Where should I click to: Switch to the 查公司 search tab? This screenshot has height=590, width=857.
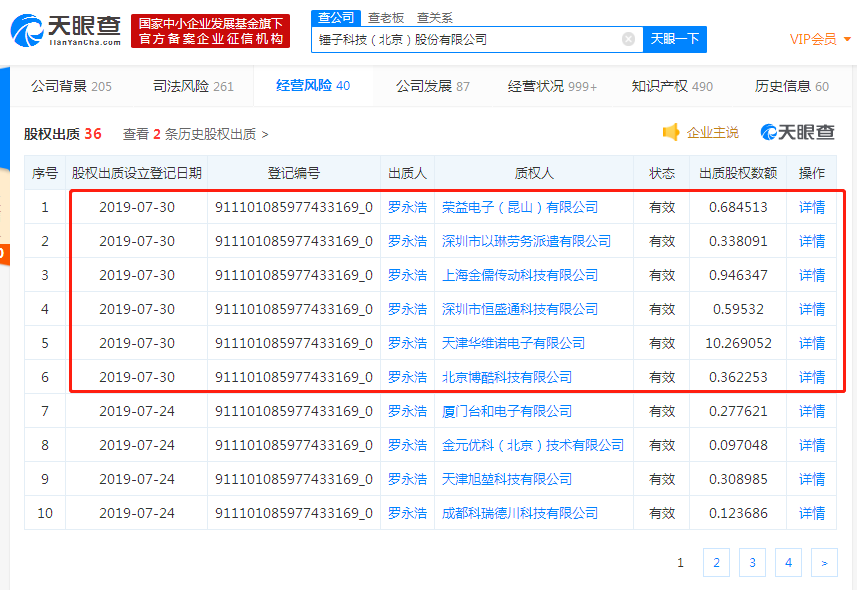click(336, 18)
